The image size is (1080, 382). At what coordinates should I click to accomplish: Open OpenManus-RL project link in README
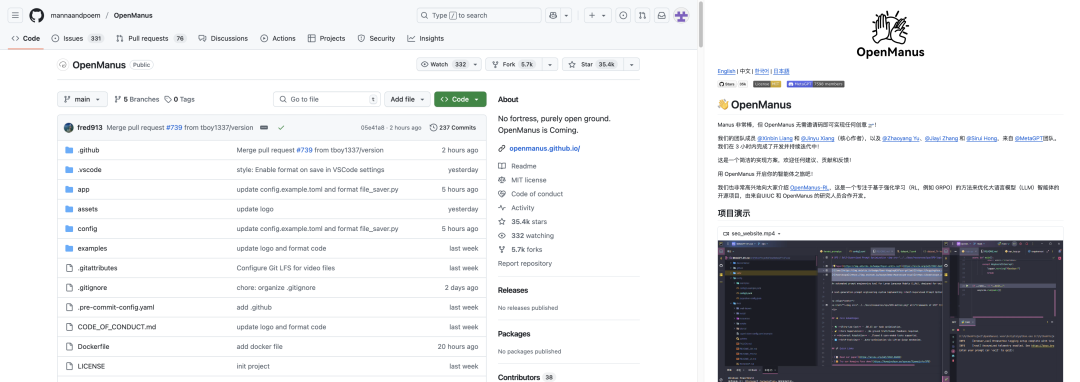(x=809, y=187)
